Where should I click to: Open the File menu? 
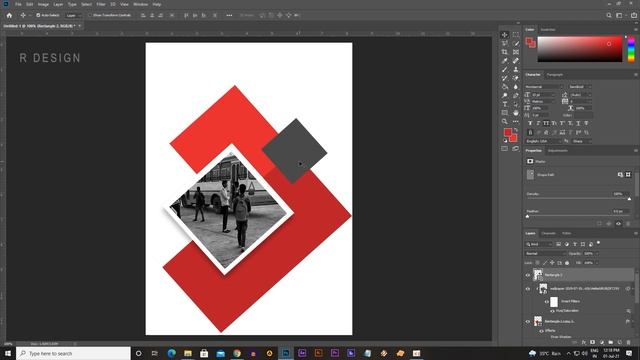coord(18,4)
